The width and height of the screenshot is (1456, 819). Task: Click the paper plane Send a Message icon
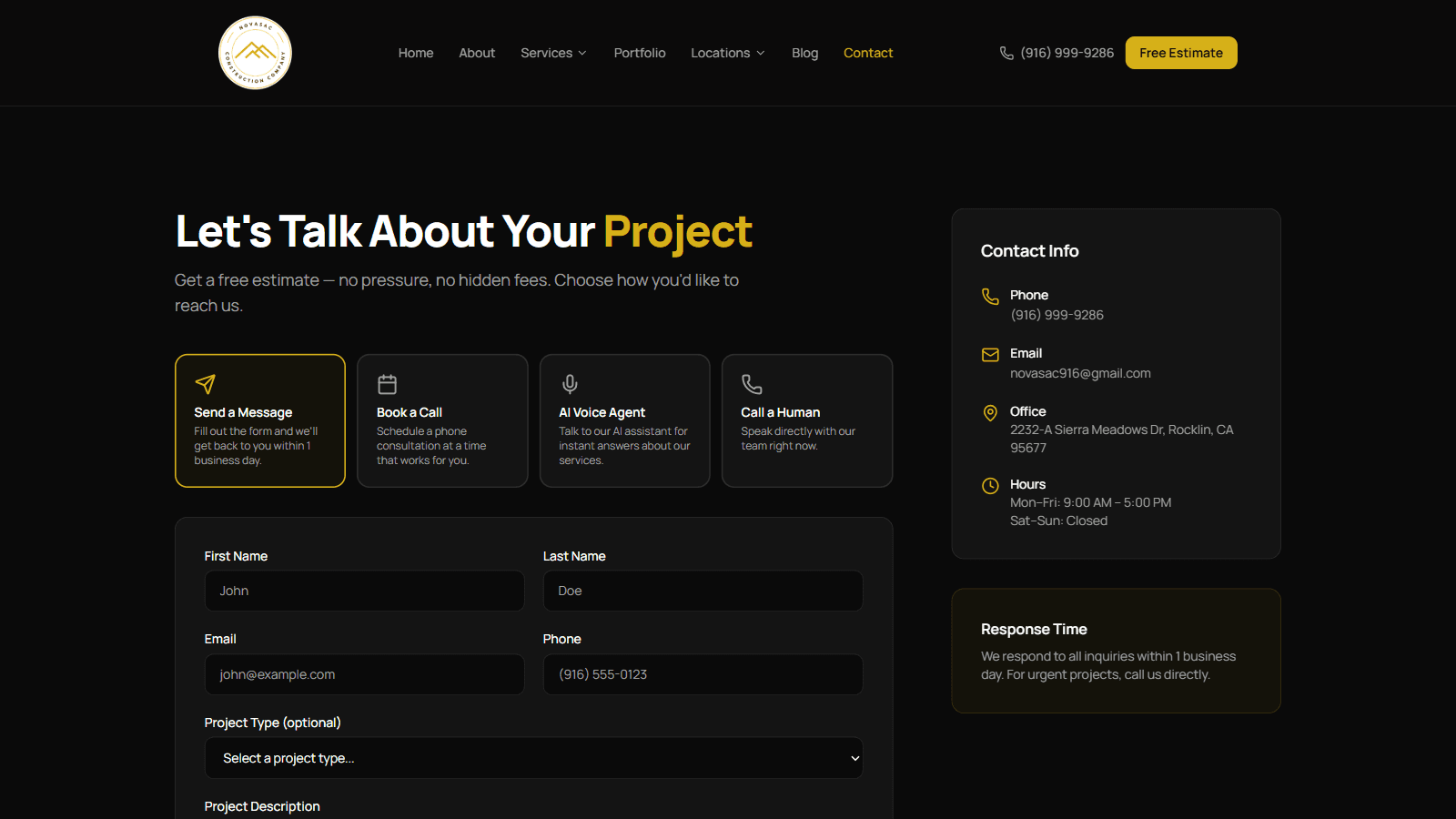point(206,384)
